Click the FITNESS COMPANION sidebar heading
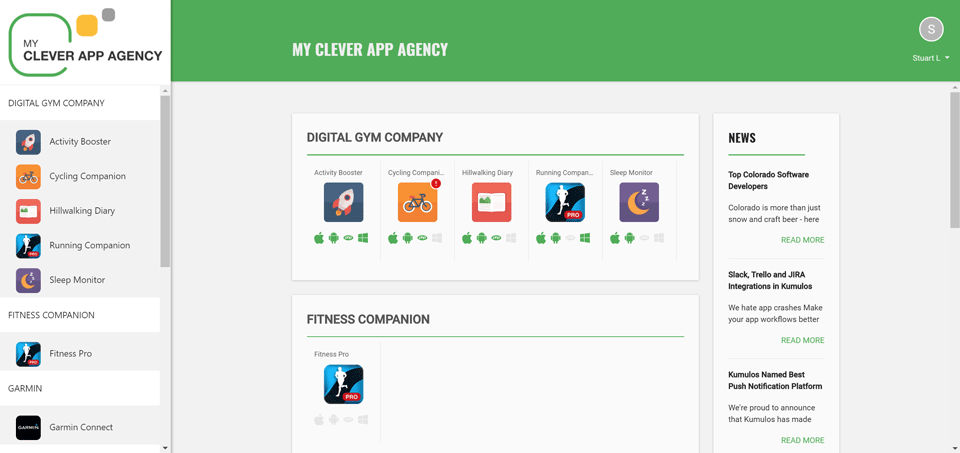This screenshot has width=960, height=453. pyautogui.click(x=51, y=315)
